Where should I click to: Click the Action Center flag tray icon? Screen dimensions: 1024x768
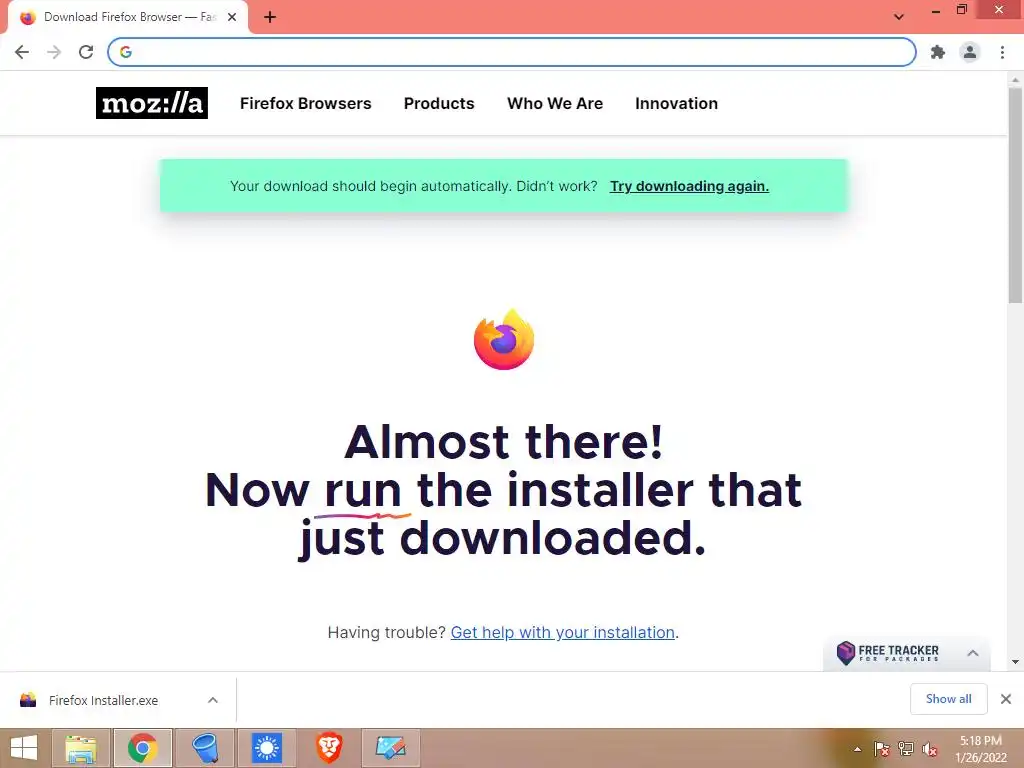[882, 749]
